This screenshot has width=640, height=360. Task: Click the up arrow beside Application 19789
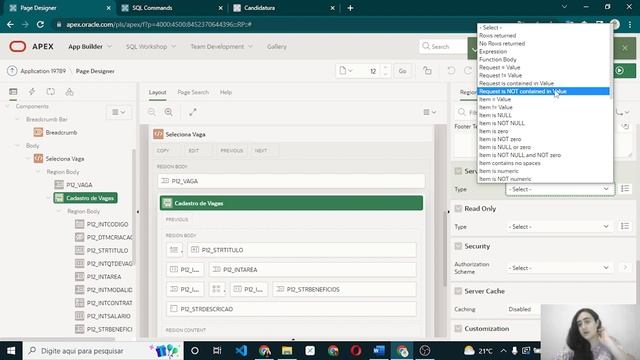click(x=12, y=71)
